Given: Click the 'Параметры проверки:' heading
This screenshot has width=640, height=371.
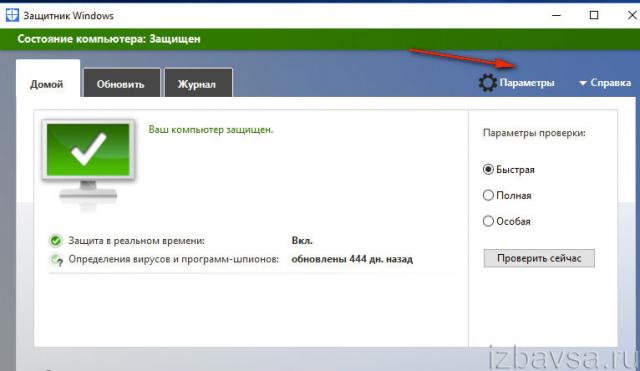Looking at the screenshot, I should click(534, 133).
